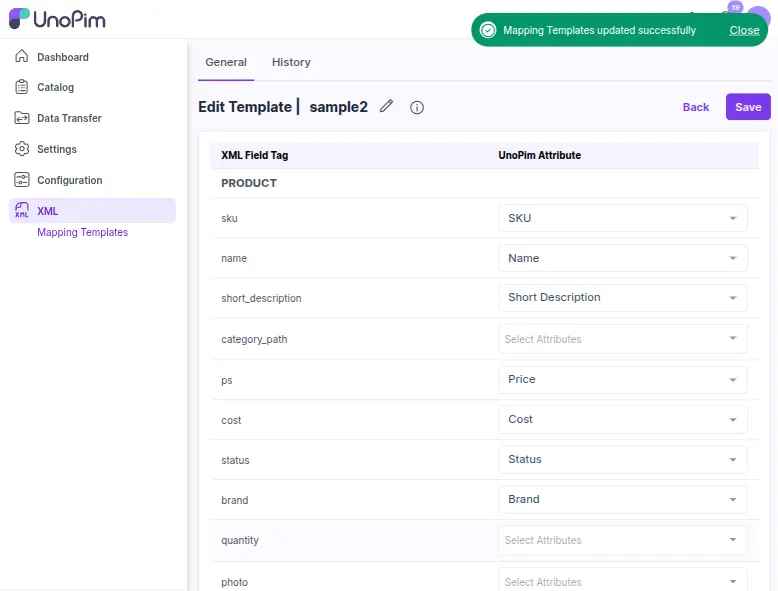Click the pencil icon to rename template

(387, 107)
